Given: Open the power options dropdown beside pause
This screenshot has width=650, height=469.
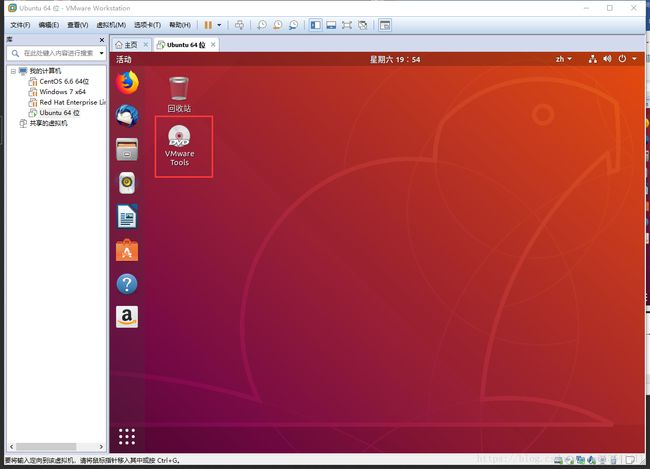Looking at the screenshot, I should pyautogui.click(x=219, y=25).
